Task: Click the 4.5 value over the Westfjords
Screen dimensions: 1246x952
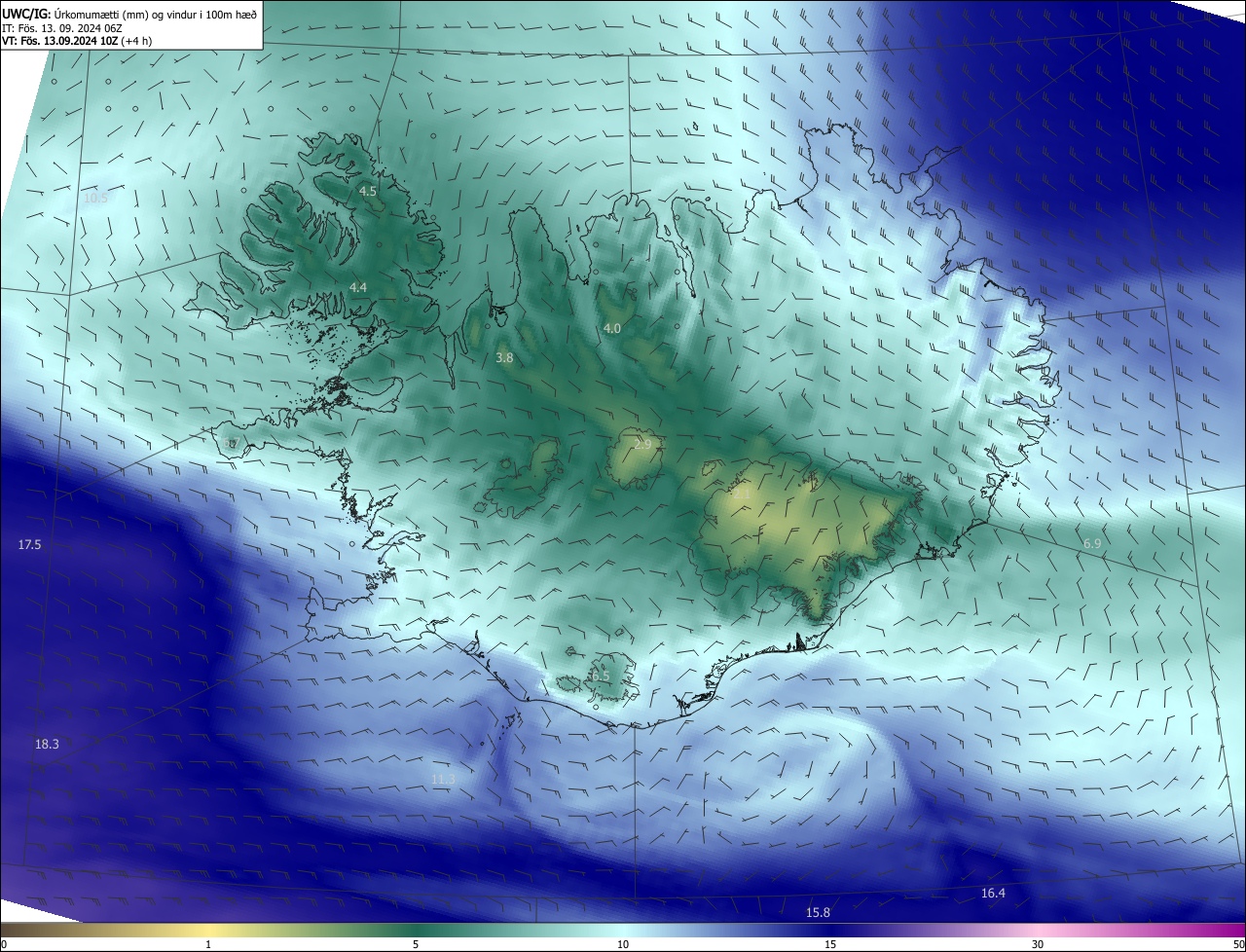Action: (368, 192)
